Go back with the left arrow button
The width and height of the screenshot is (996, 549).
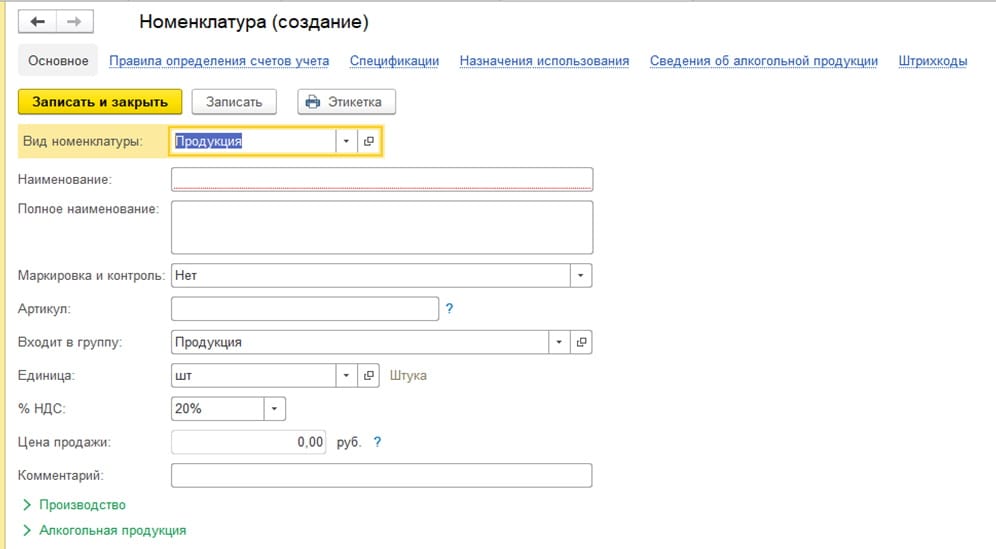click(x=37, y=22)
